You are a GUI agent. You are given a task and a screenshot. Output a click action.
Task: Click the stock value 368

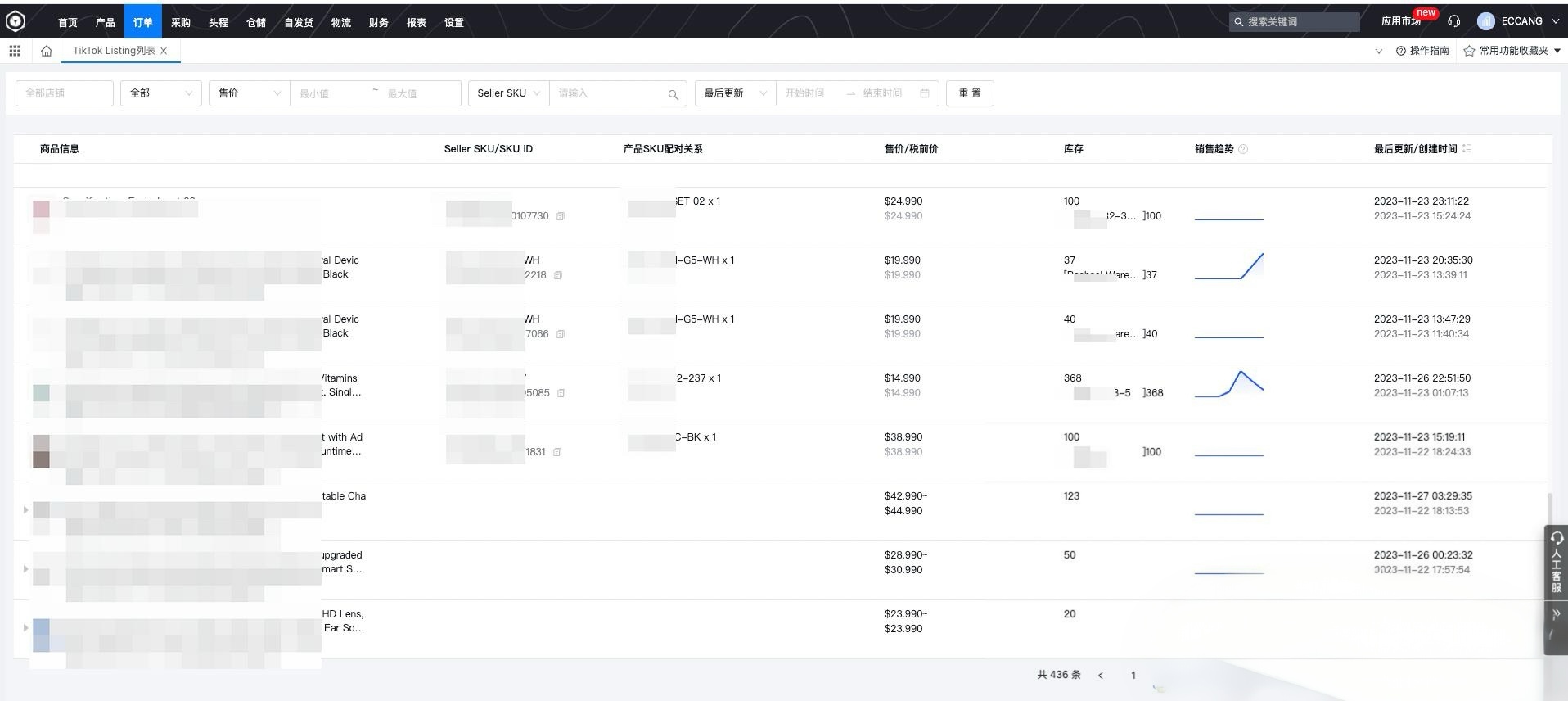point(1073,378)
